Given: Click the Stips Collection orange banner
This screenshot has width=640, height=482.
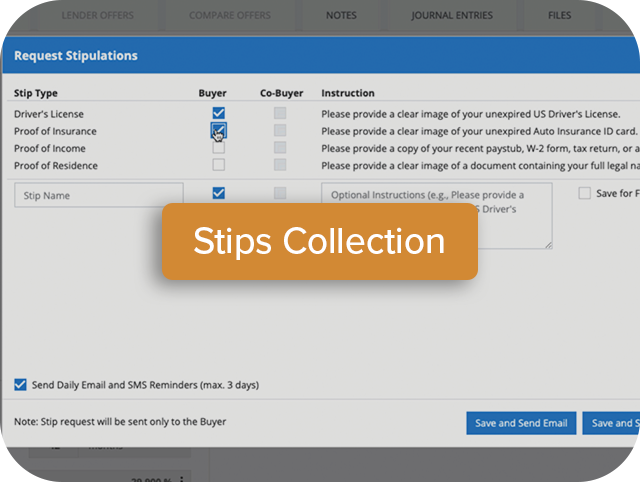Looking at the screenshot, I should [x=319, y=241].
